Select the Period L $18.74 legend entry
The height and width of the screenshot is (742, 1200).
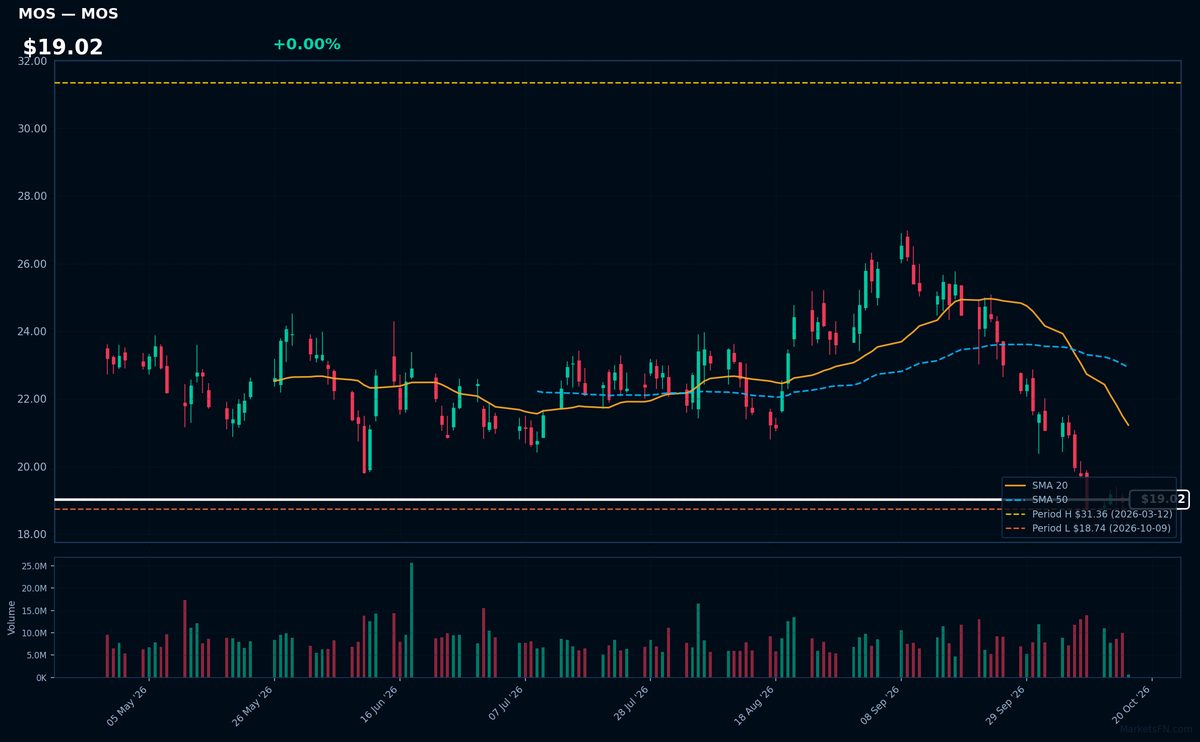click(1088, 528)
